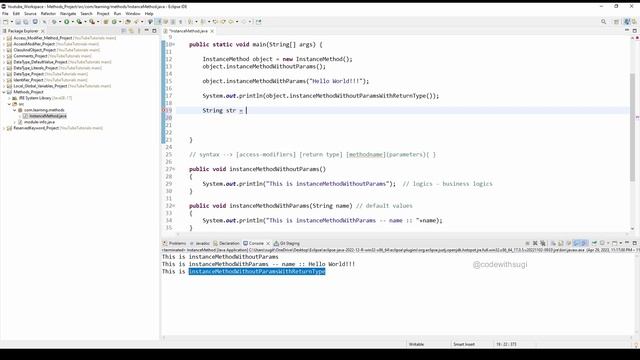Open the Window menu
The width and height of the screenshot is (640, 360).
(133, 13)
